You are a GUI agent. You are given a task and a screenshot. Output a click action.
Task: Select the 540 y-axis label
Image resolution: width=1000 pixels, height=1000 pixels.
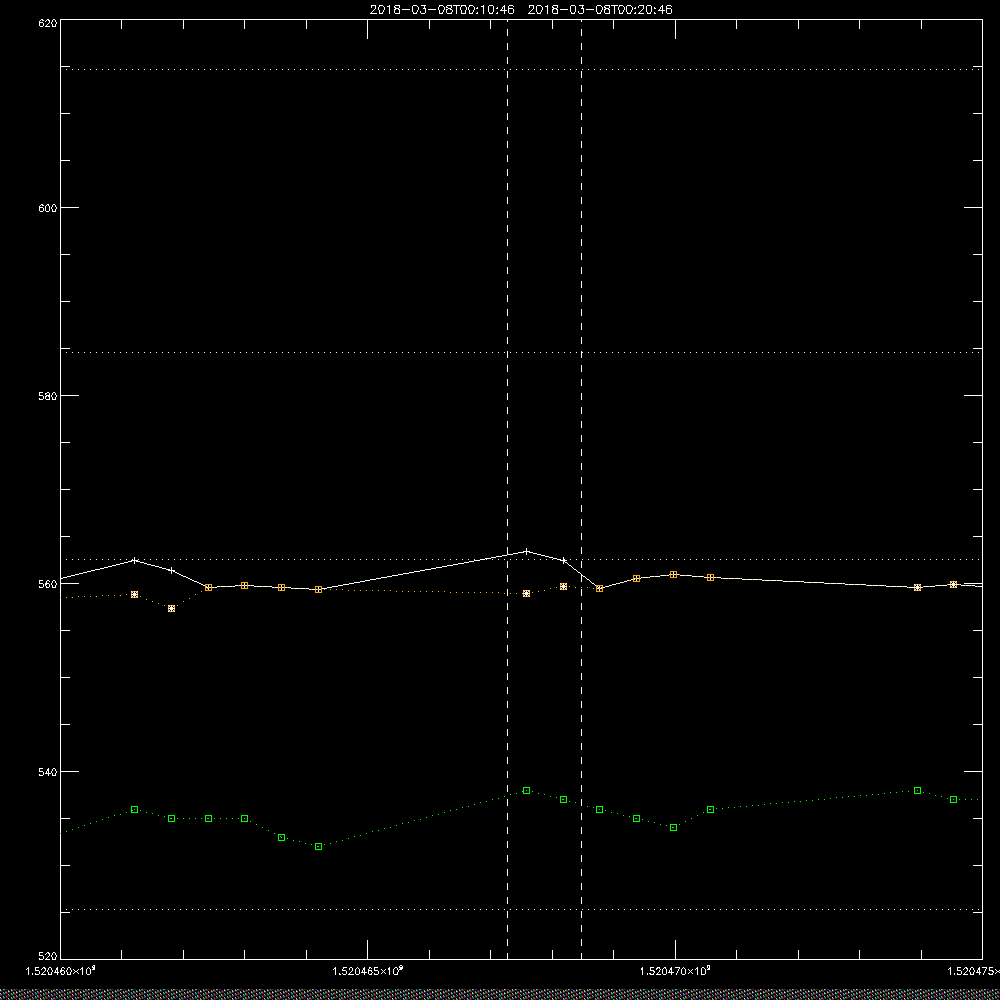[x=48, y=772]
